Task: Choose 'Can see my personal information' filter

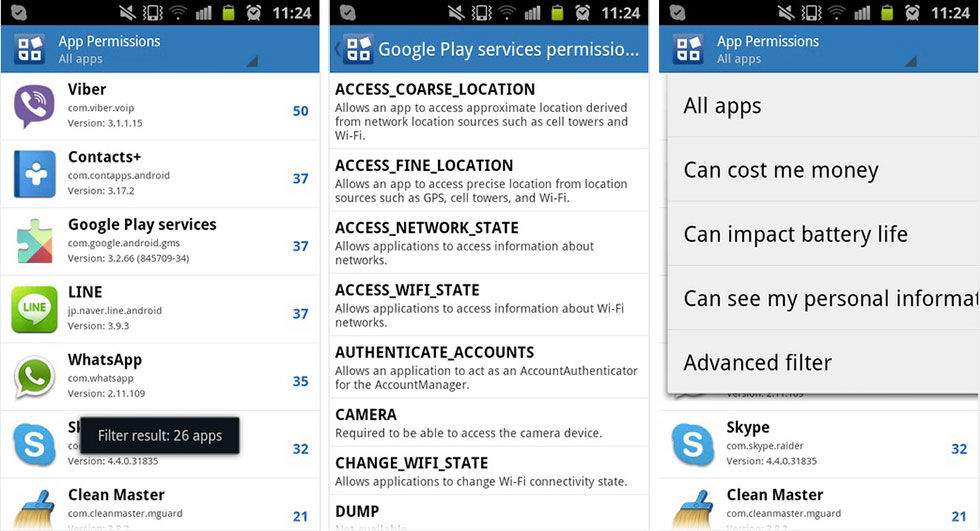Action: click(x=823, y=299)
